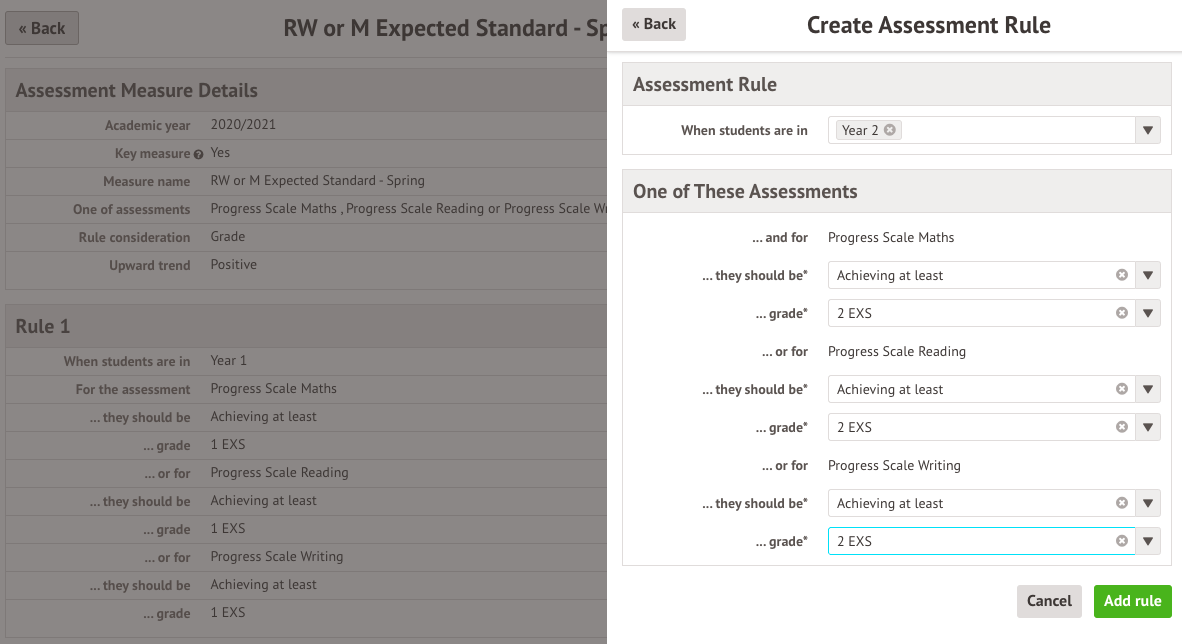The image size is (1182, 644).
Task: Remove the Year 2 tag
Action: pos(889,130)
